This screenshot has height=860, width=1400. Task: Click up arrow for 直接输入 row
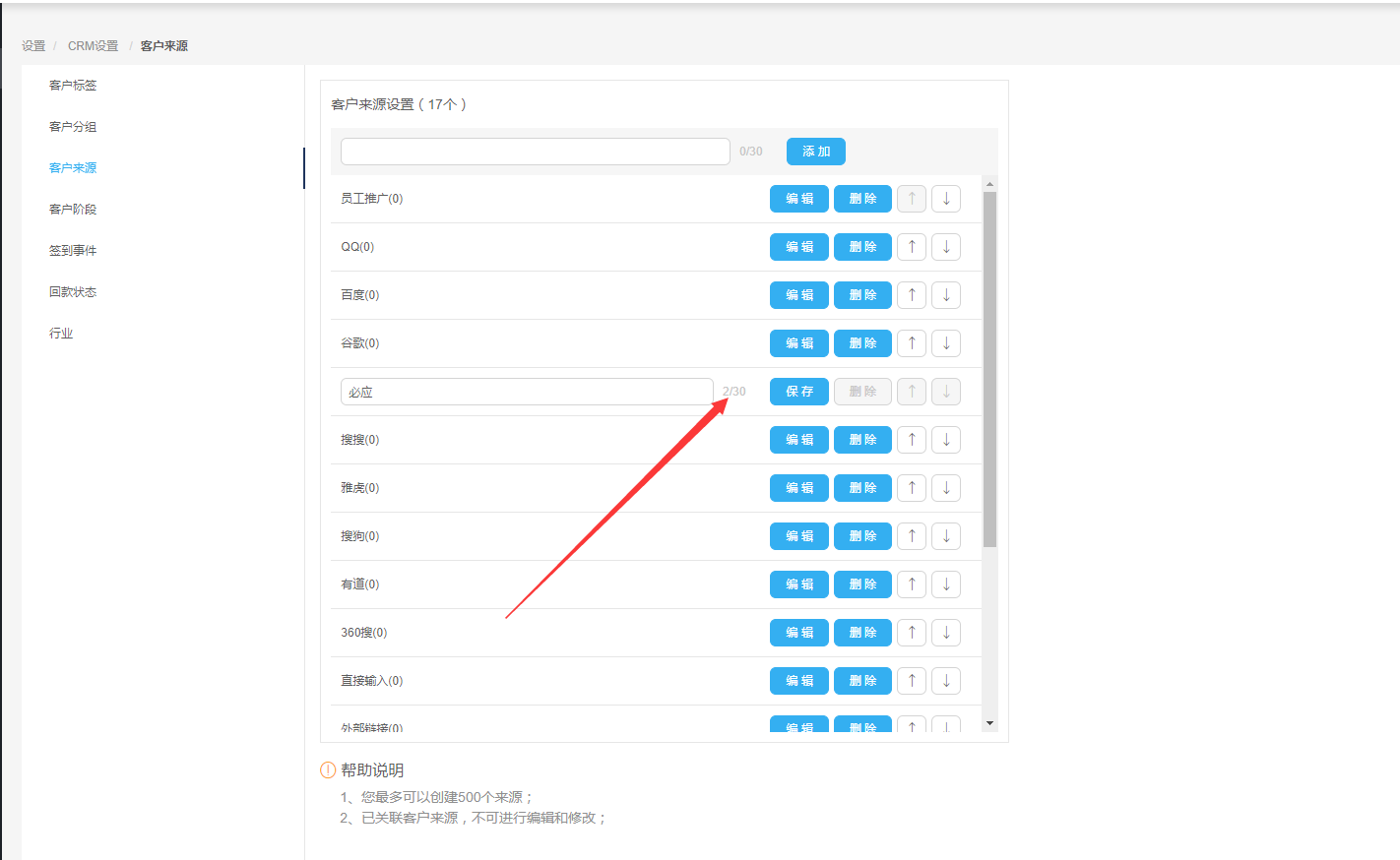click(912, 681)
